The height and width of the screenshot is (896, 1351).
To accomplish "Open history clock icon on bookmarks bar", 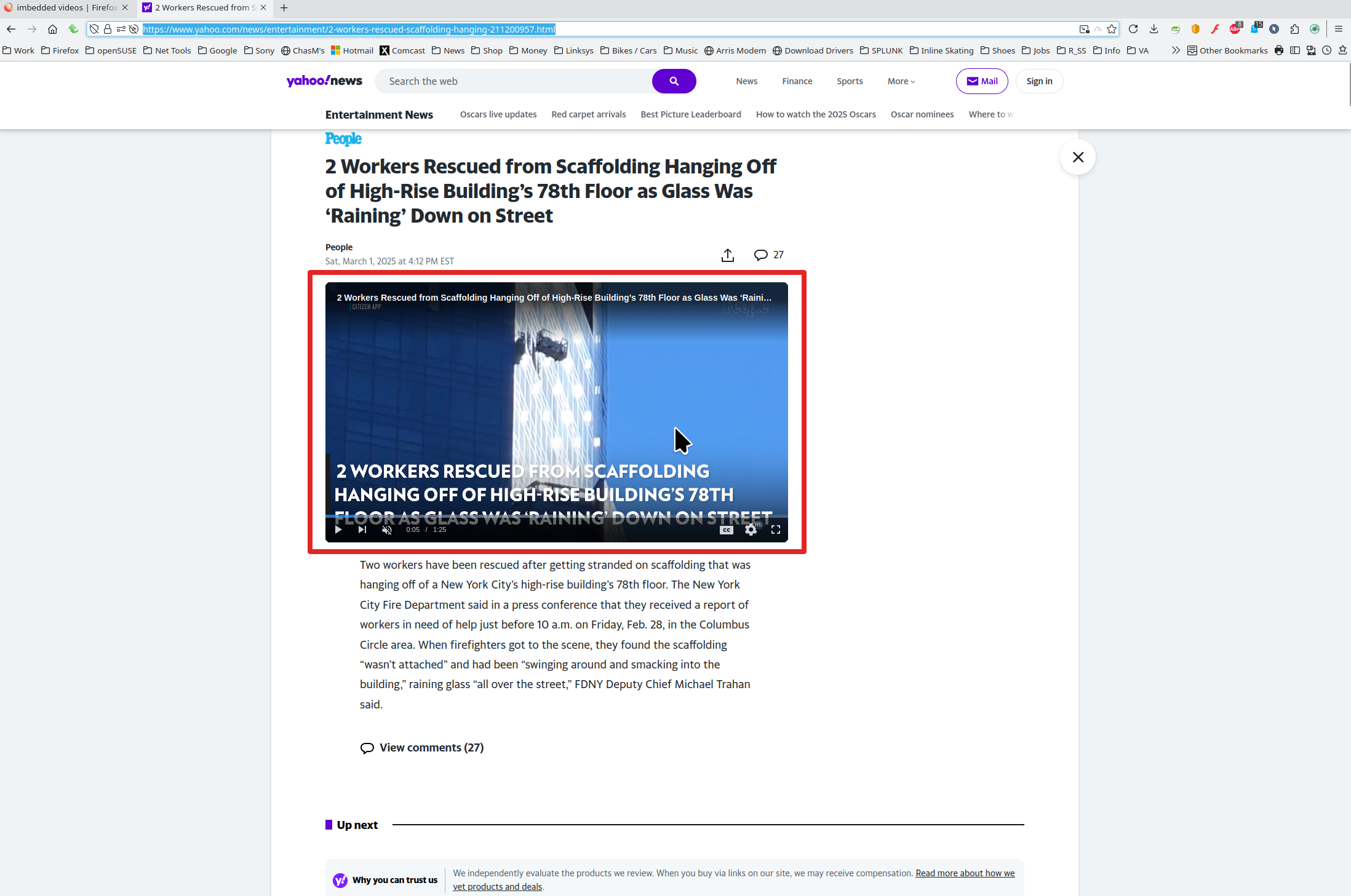I will tap(1327, 50).
